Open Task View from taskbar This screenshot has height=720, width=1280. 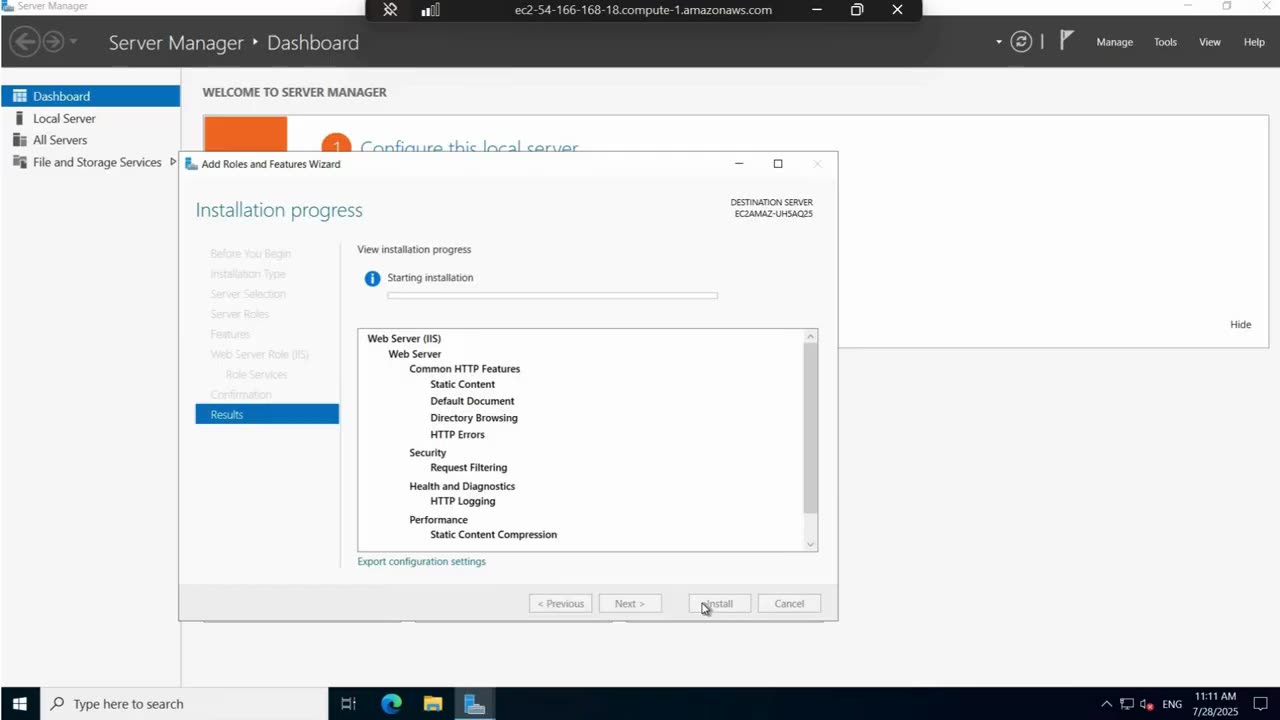pyautogui.click(x=348, y=704)
